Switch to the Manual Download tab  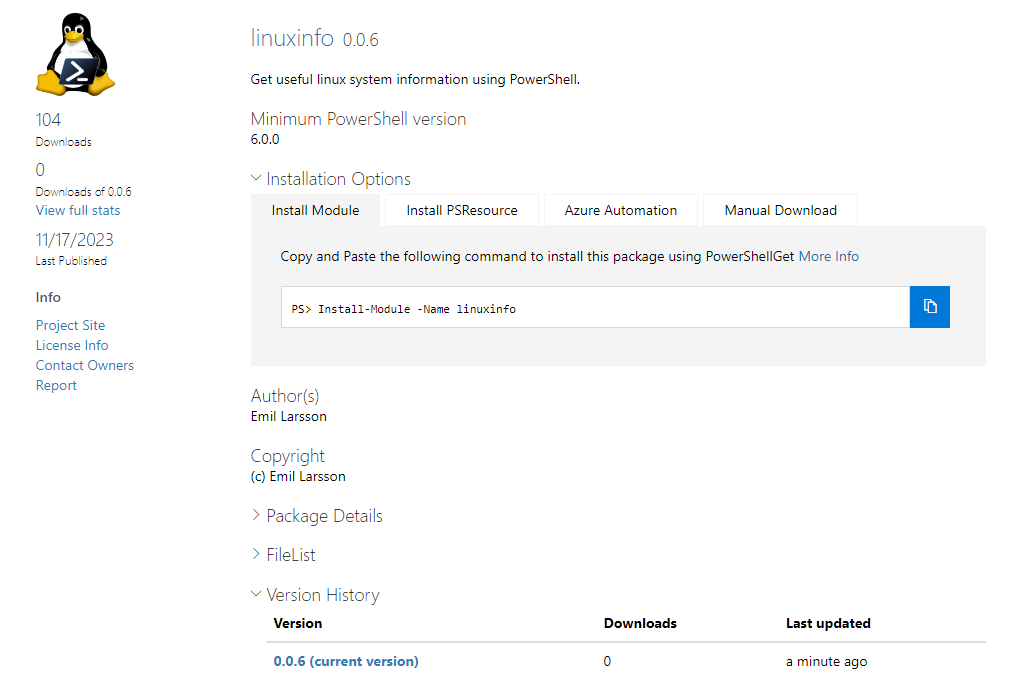(x=780, y=210)
